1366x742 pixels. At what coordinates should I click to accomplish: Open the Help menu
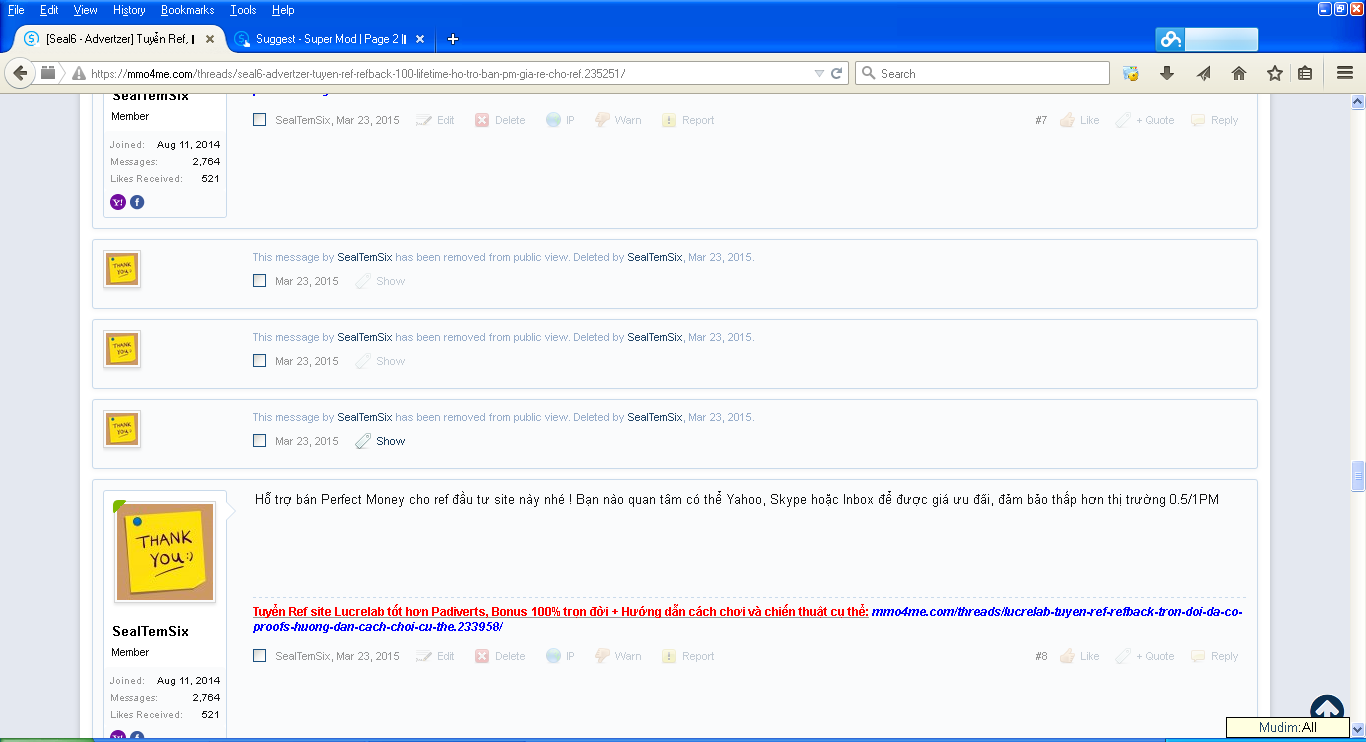tap(283, 10)
